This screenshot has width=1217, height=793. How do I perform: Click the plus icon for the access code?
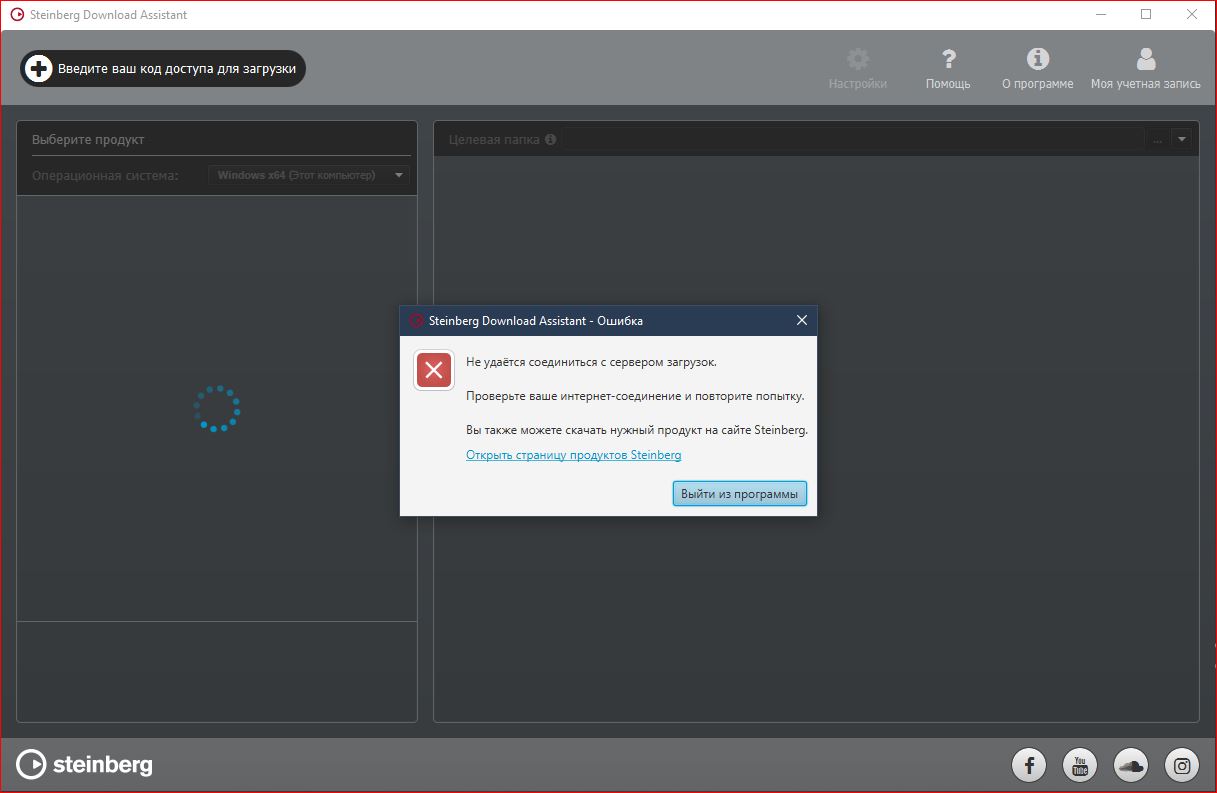[38, 68]
